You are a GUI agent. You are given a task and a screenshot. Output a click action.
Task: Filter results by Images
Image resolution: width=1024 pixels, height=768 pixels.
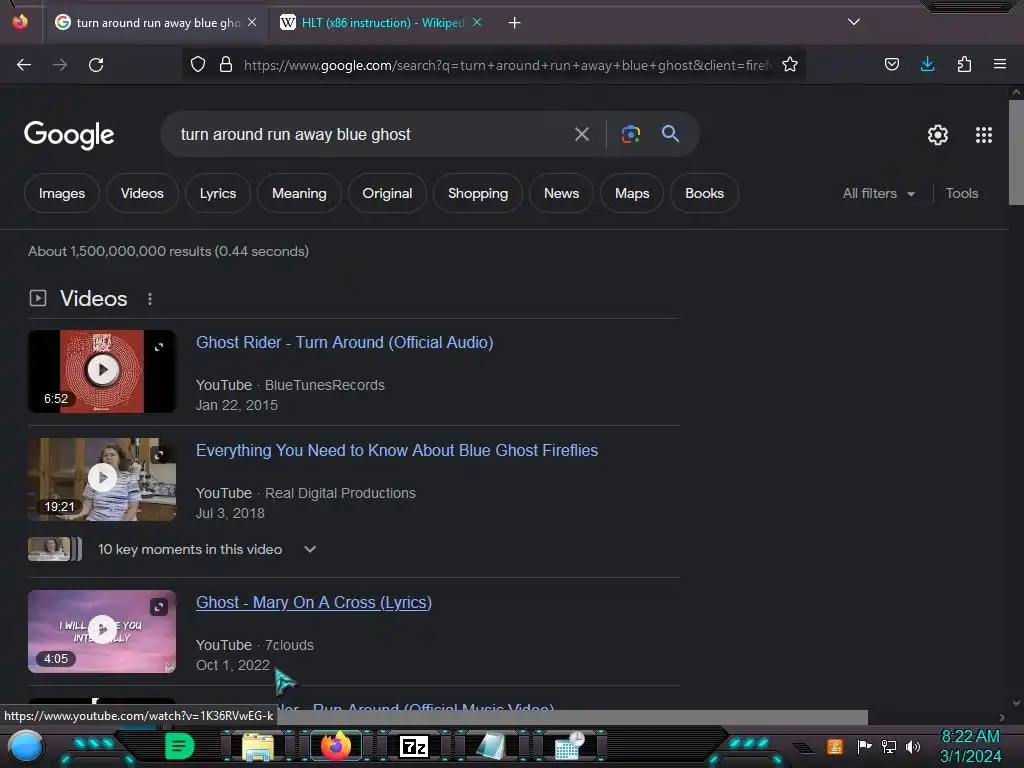pos(62,193)
